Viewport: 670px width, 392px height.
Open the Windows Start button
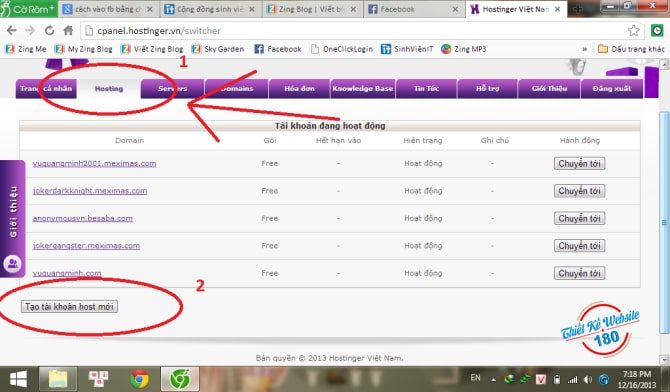coord(18,379)
